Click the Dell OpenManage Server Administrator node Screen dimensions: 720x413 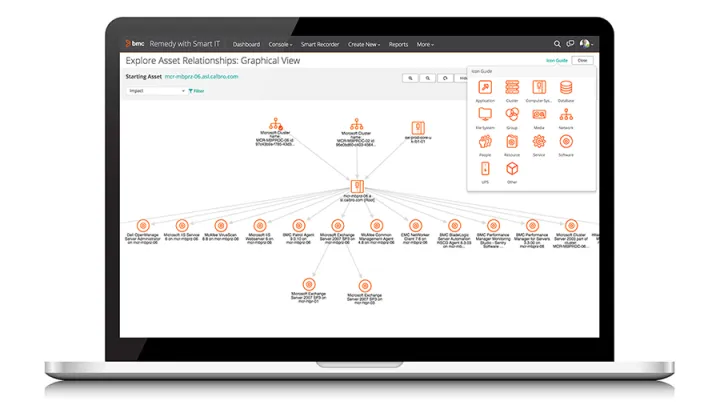(x=142, y=224)
